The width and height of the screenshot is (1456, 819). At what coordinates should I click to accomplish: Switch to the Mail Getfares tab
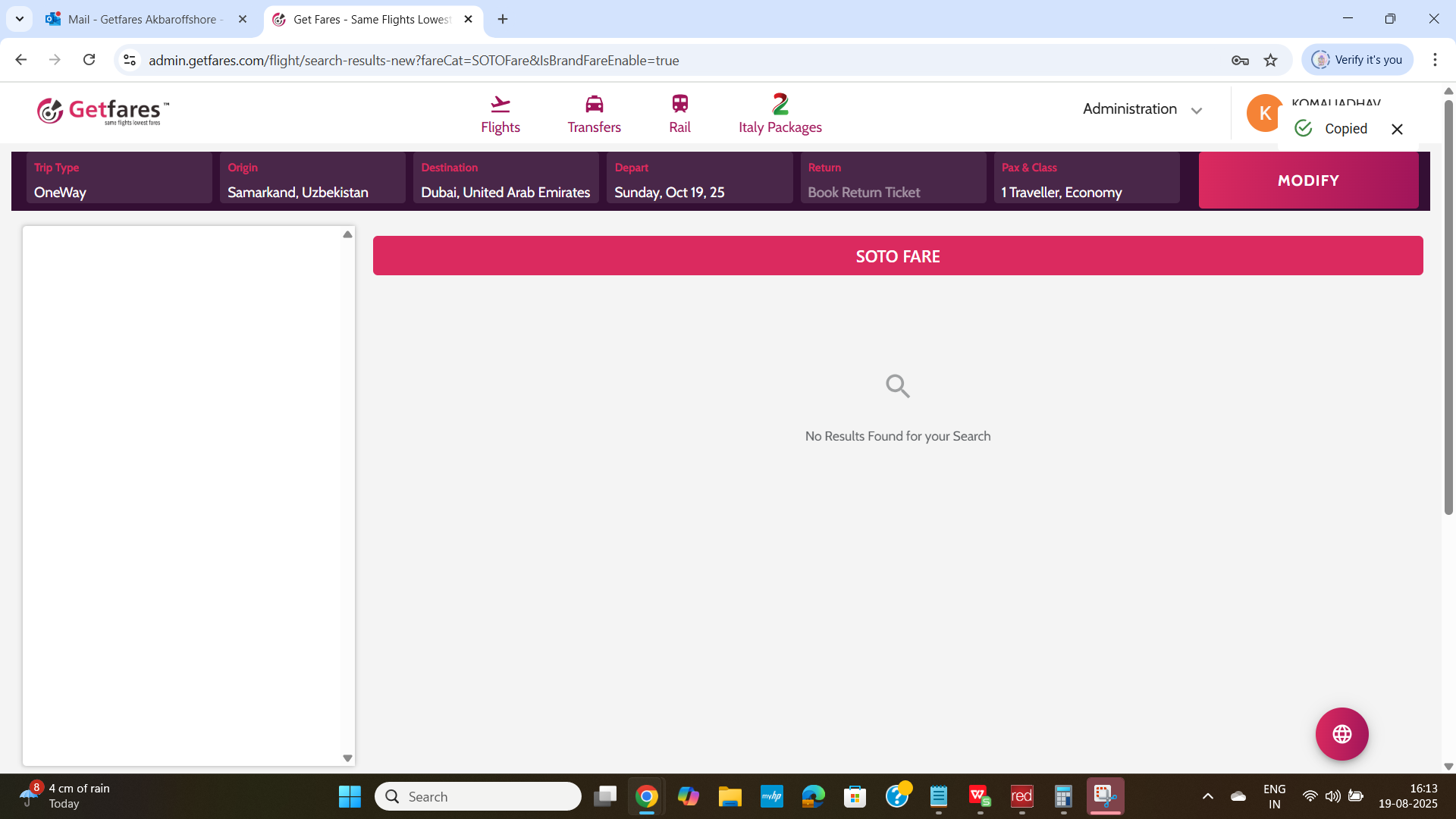tap(142, 20)
